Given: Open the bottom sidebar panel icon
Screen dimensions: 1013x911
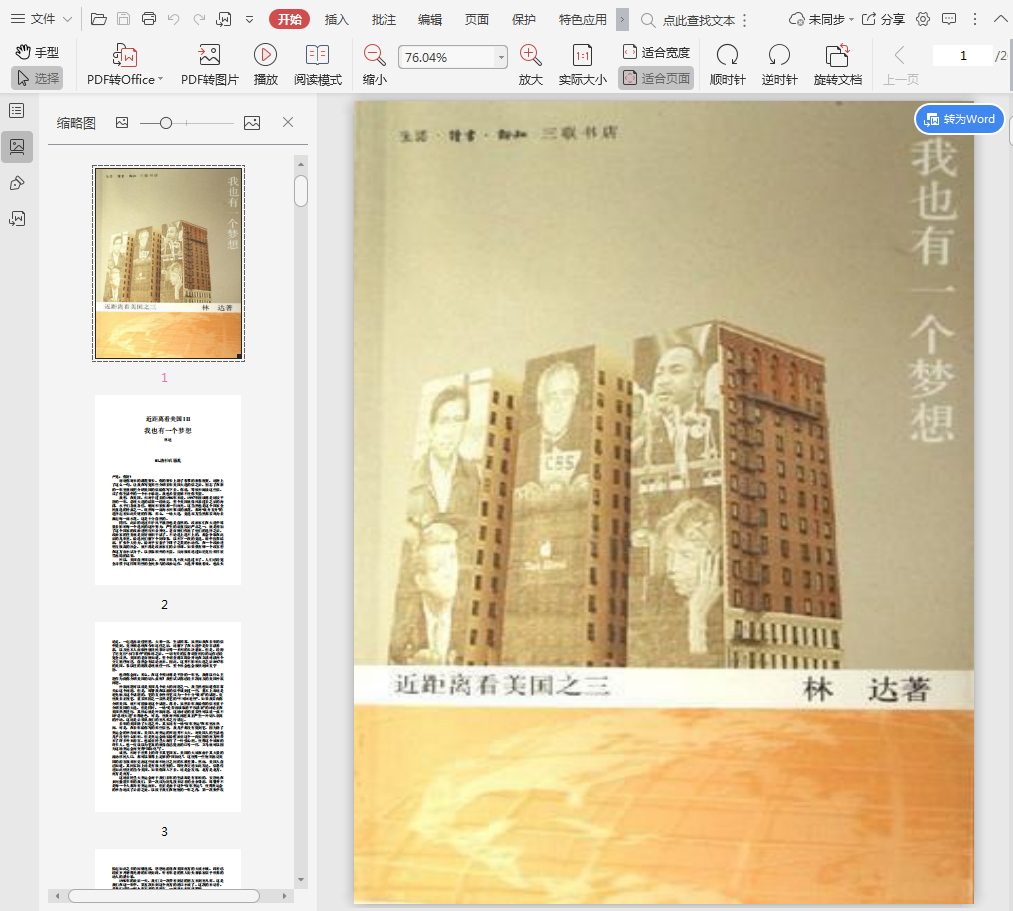Looking at the screenshot, I should [x=17, y=219].
